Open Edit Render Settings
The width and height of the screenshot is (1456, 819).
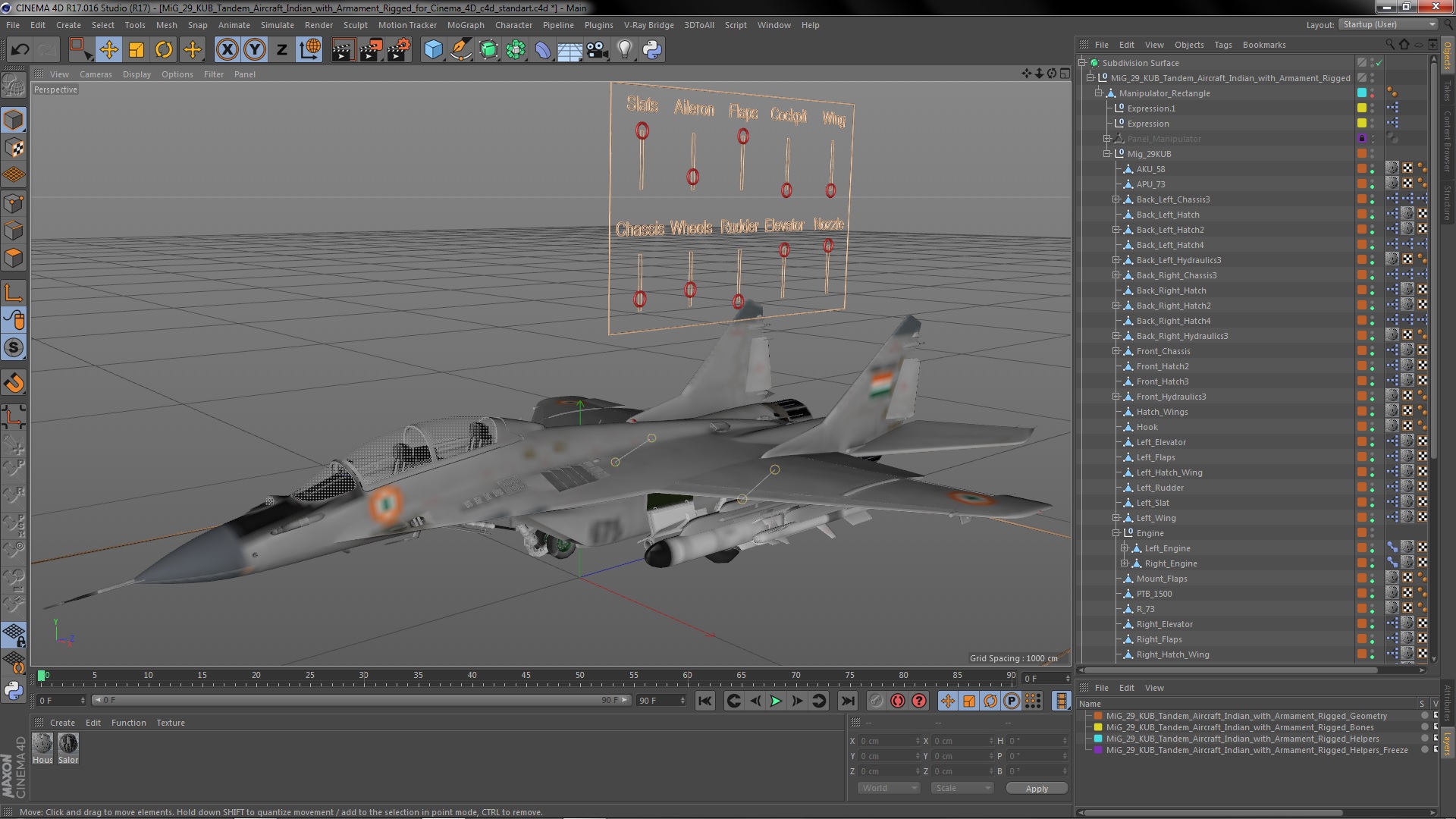[x=399, y=50]
